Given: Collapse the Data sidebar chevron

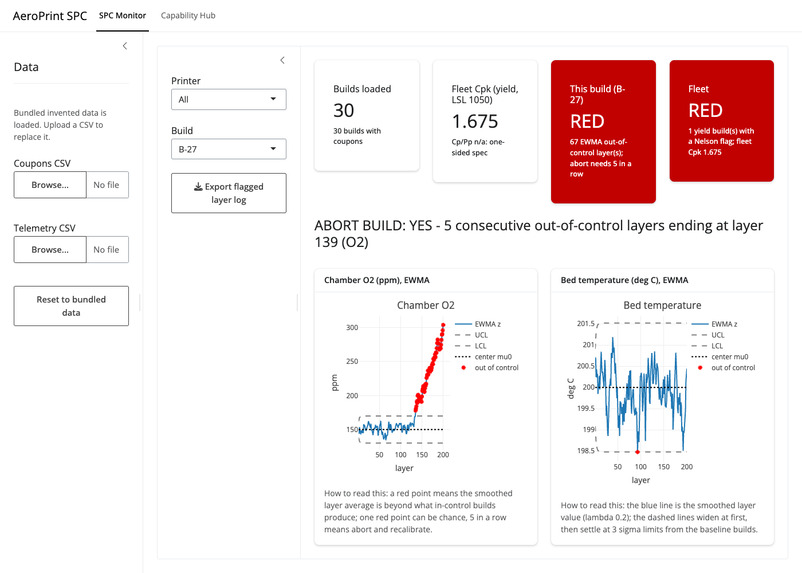Looking at the screenshot, I should pos(125,46).
